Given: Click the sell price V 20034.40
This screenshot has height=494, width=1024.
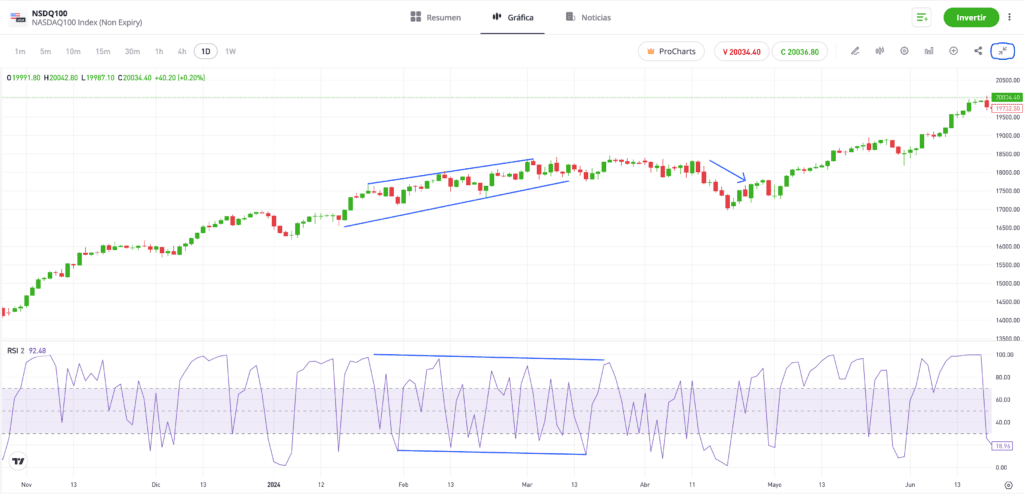Looking at the screenshot, I should (742, 52).
